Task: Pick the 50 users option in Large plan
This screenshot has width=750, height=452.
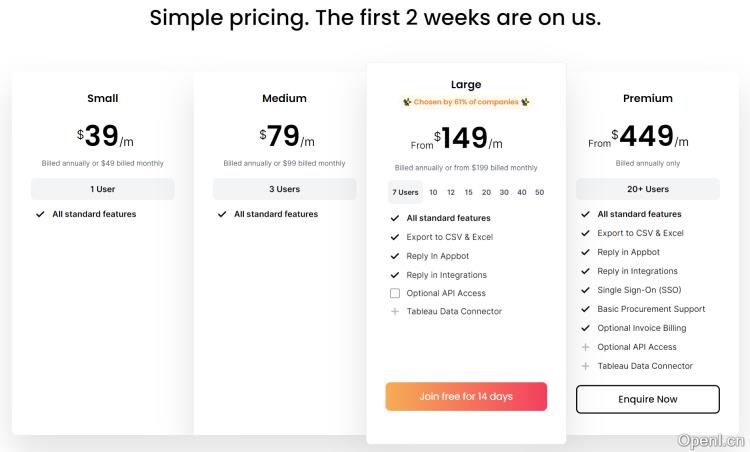Action: pyautogui.click(x=540, y=192)
